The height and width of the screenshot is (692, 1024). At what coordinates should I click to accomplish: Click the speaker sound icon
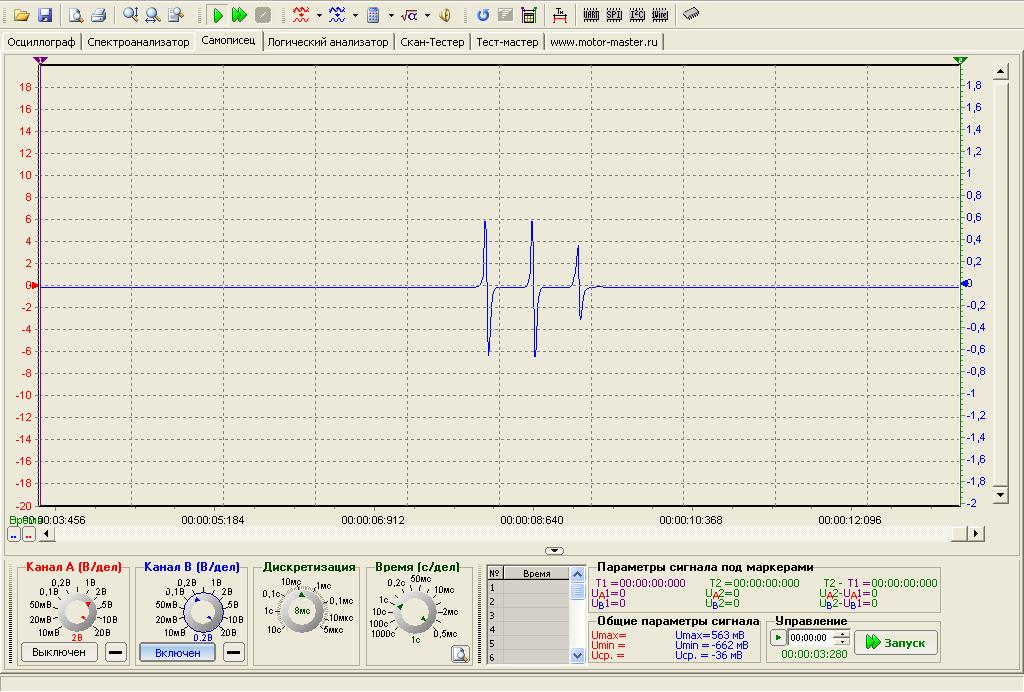[x=445, y=14]
